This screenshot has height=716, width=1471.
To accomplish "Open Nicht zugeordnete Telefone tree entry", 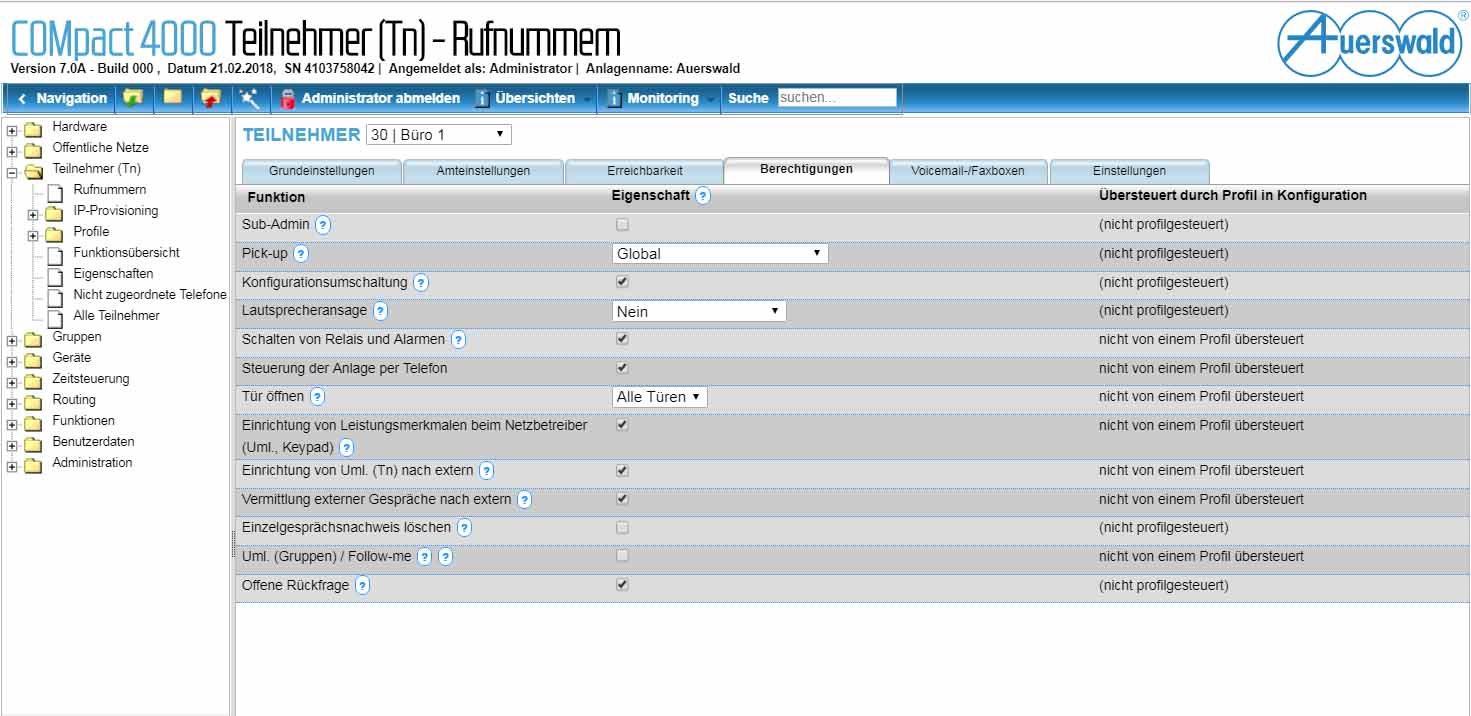I will click(x=150, y=294).
